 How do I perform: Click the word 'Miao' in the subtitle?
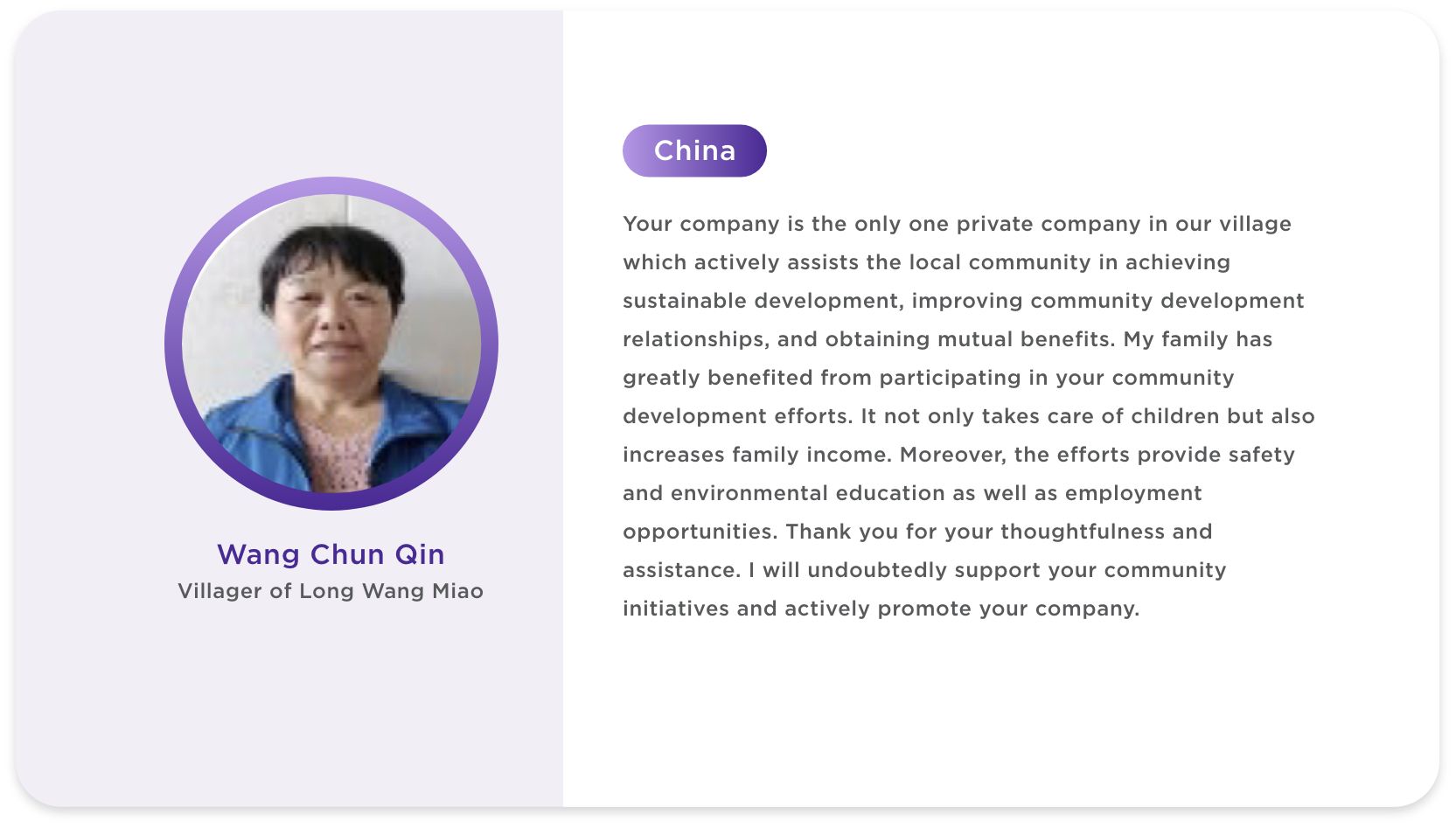tap(458, 591)
